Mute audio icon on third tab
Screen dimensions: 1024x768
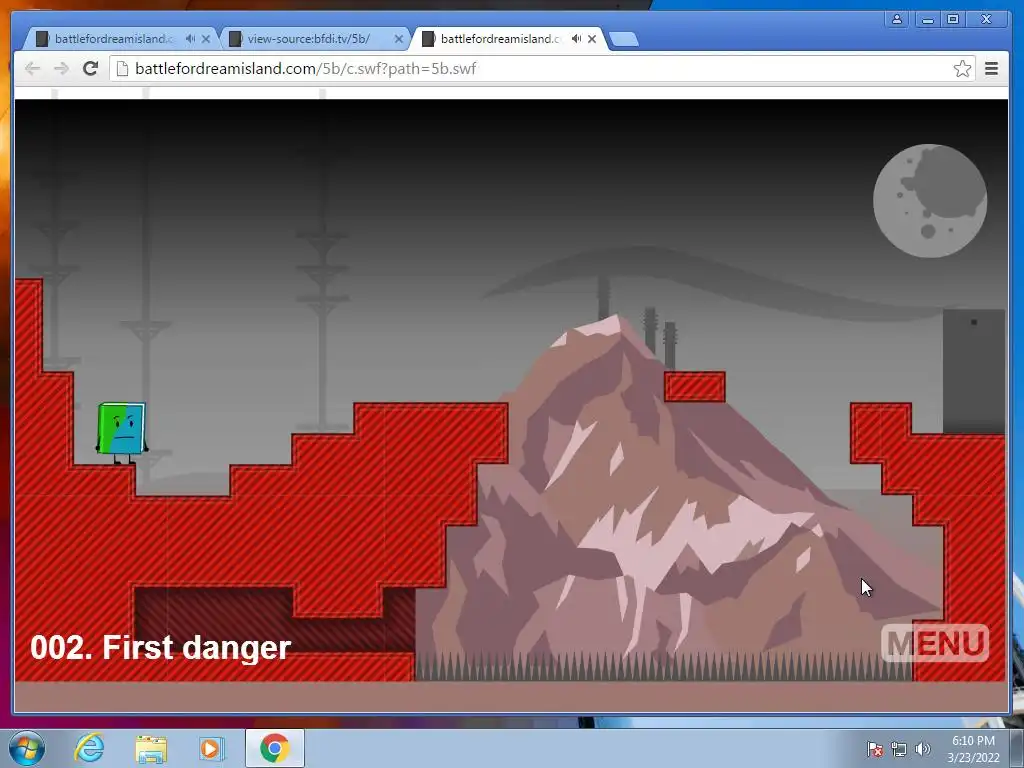576,39
